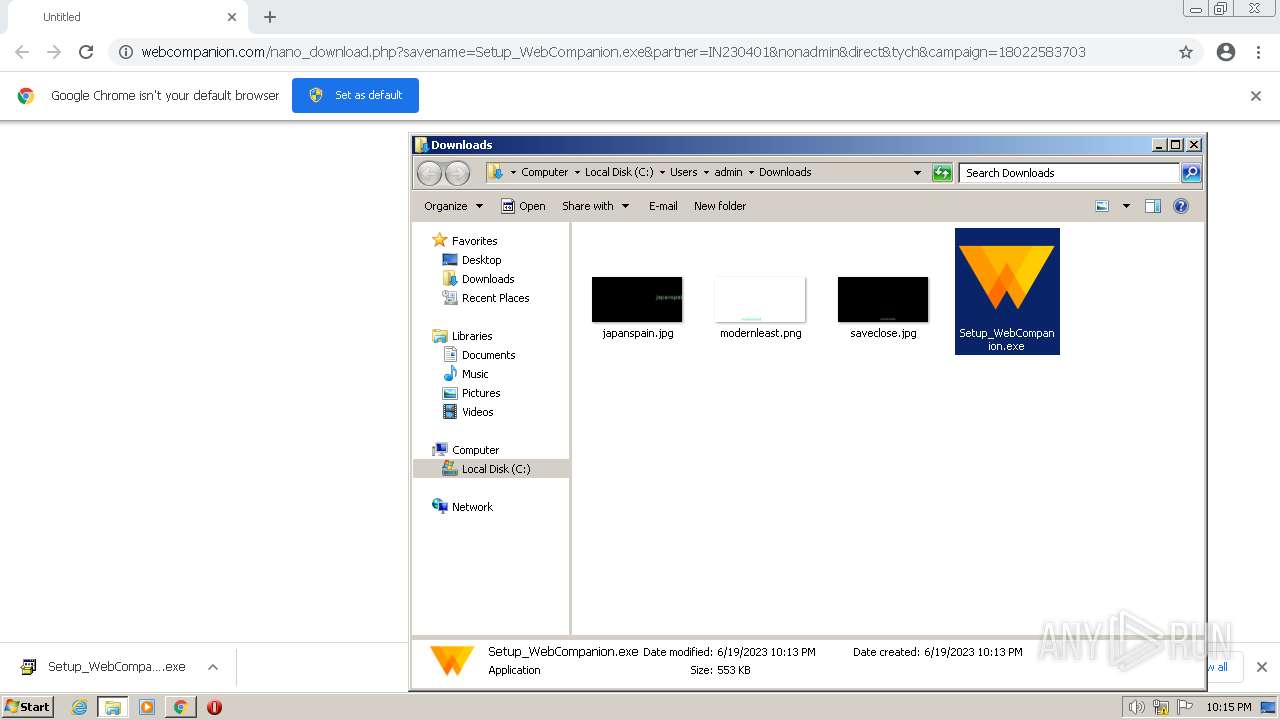This screenshot has width=1280, height=720.
Task: Switch to Chrome via taskbar icon
Action: click(x=181, y=707)
